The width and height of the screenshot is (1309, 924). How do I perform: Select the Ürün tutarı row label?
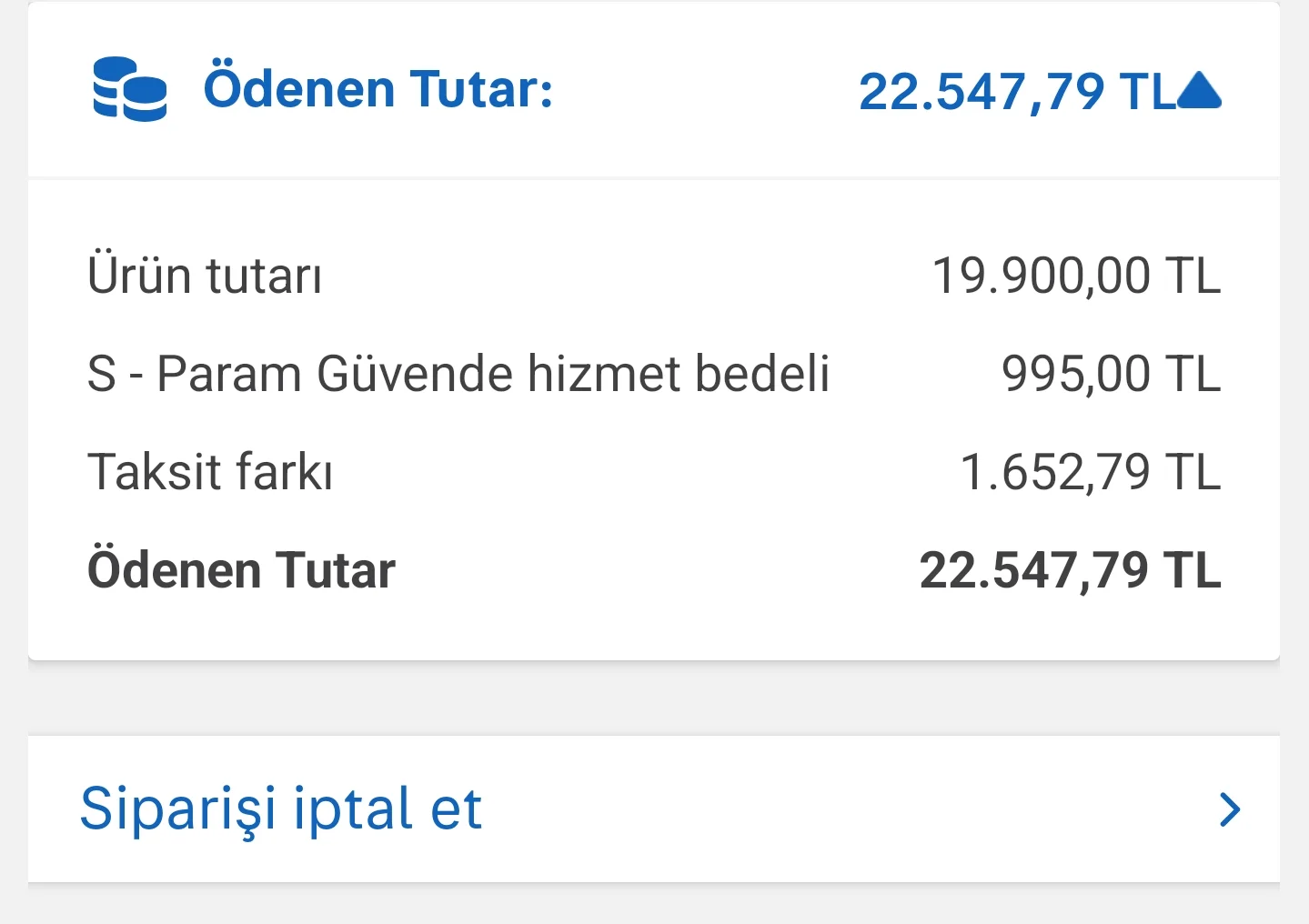205,276
